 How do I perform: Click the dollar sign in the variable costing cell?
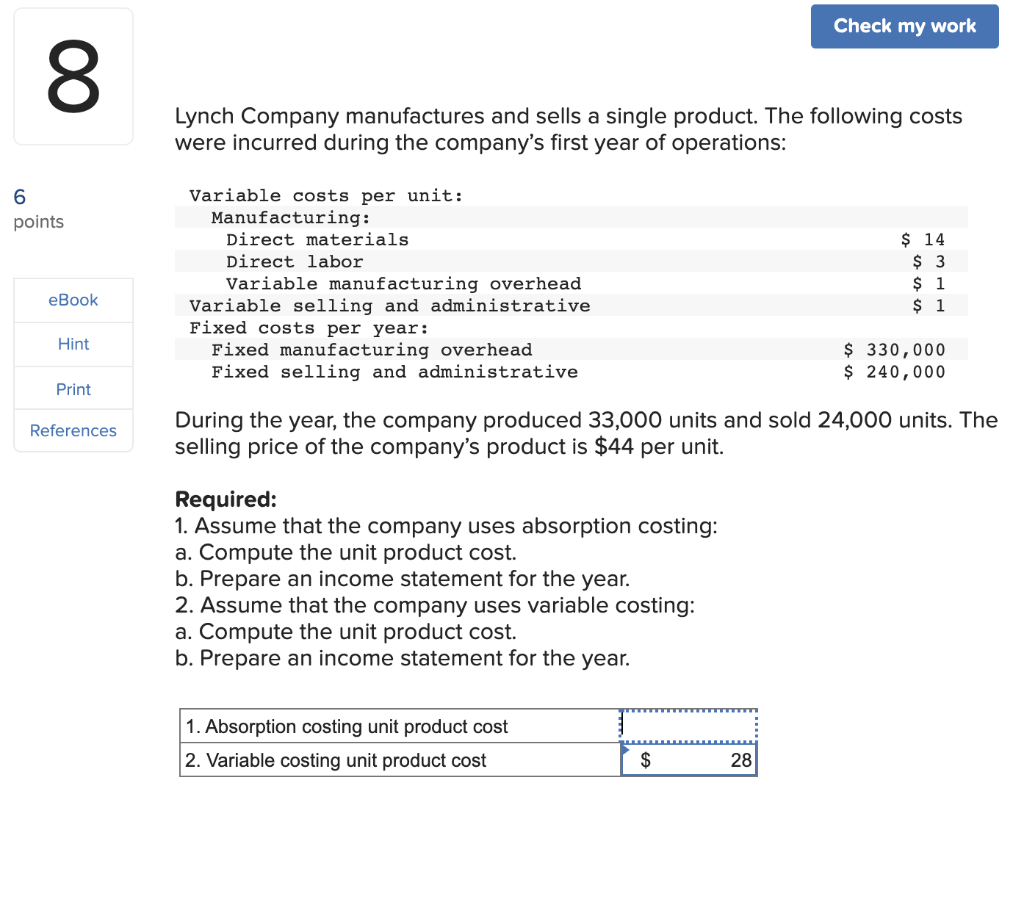coord(644,759)
